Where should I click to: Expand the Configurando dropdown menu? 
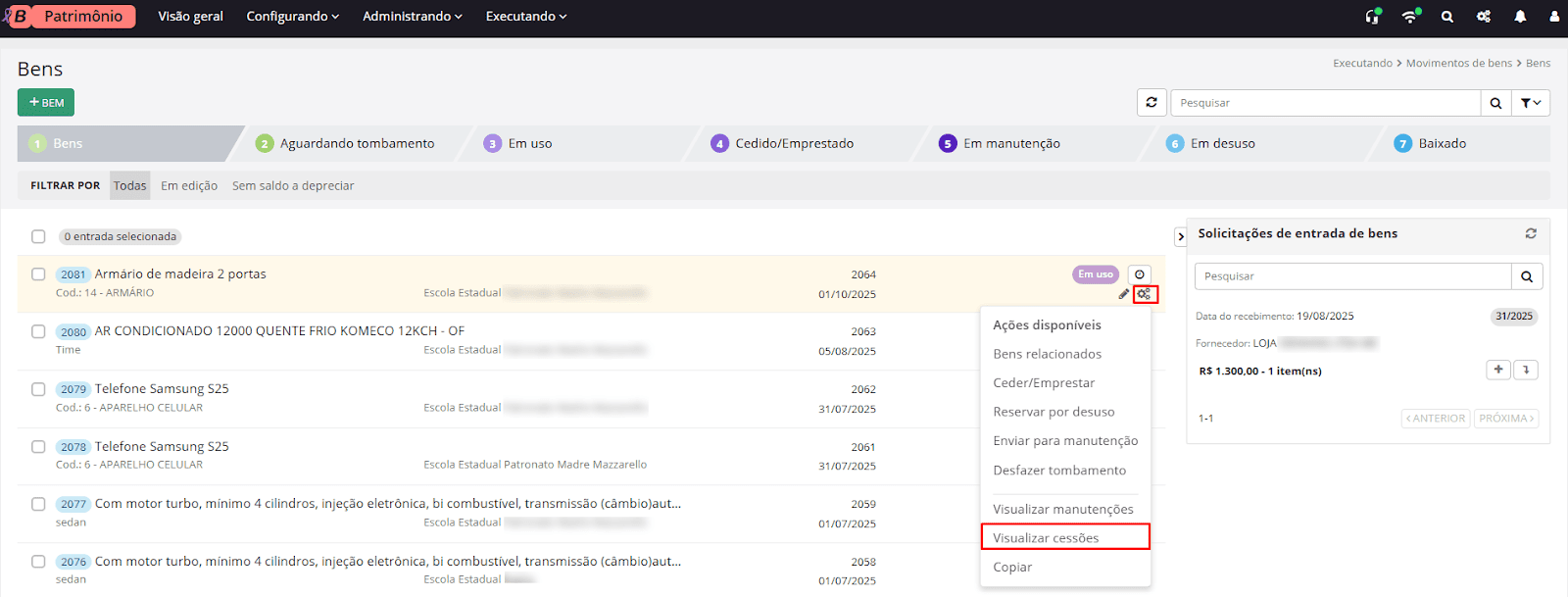(292, 17)
